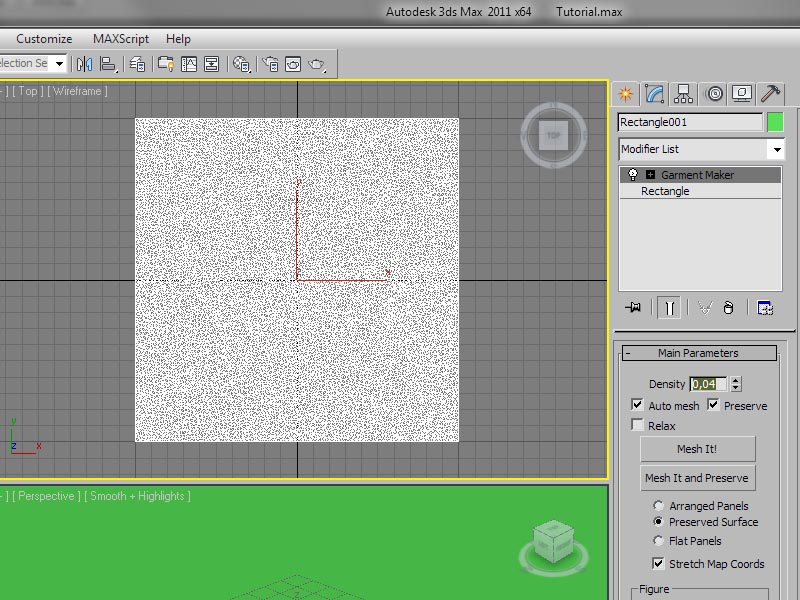Click Configure Modifier Sets icon

[x=765, y=308]
